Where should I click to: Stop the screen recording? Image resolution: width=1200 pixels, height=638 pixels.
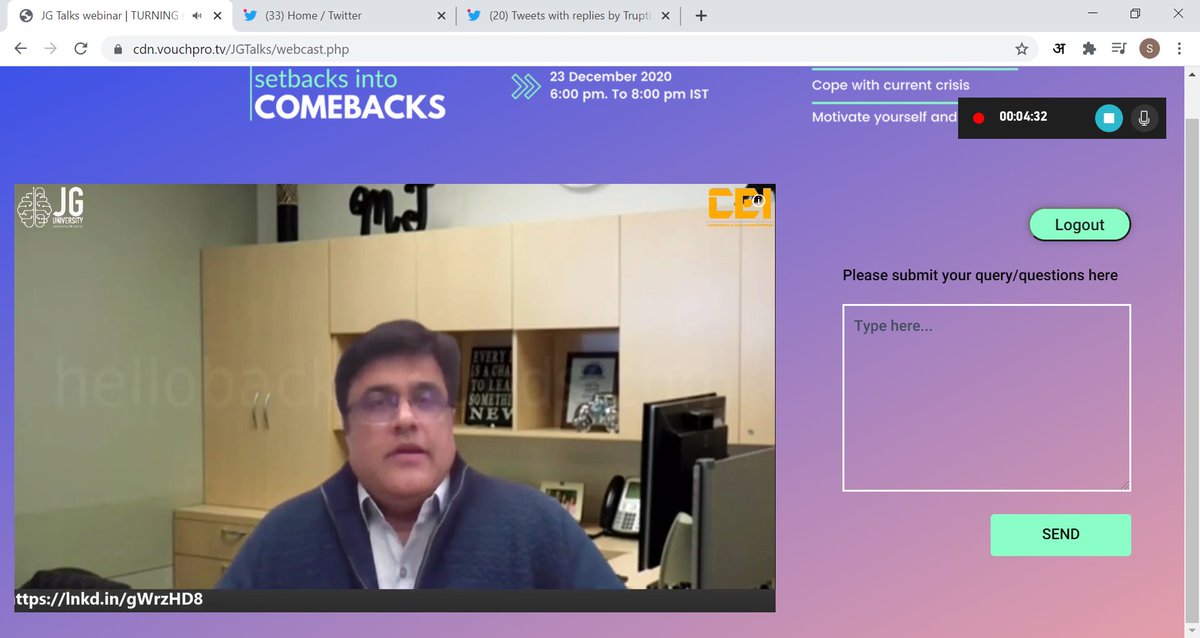(x=1108, y=118)
